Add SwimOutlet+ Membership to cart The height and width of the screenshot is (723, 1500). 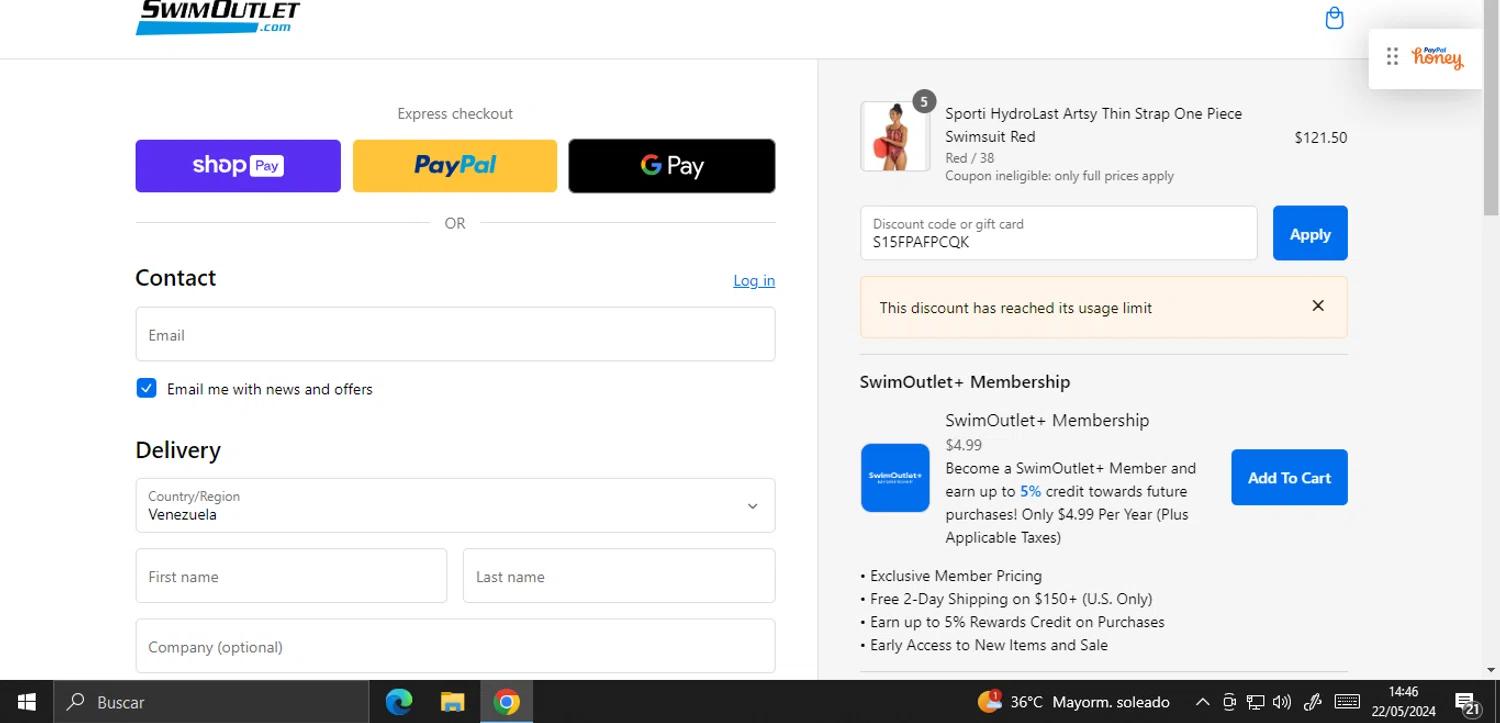coord(1288,477)
